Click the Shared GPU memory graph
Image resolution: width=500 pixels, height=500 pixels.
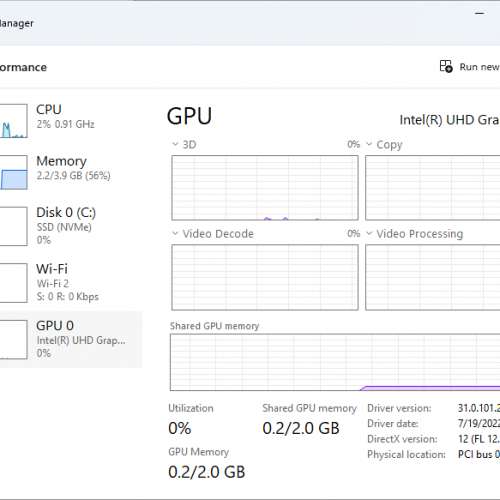[335, 362]
